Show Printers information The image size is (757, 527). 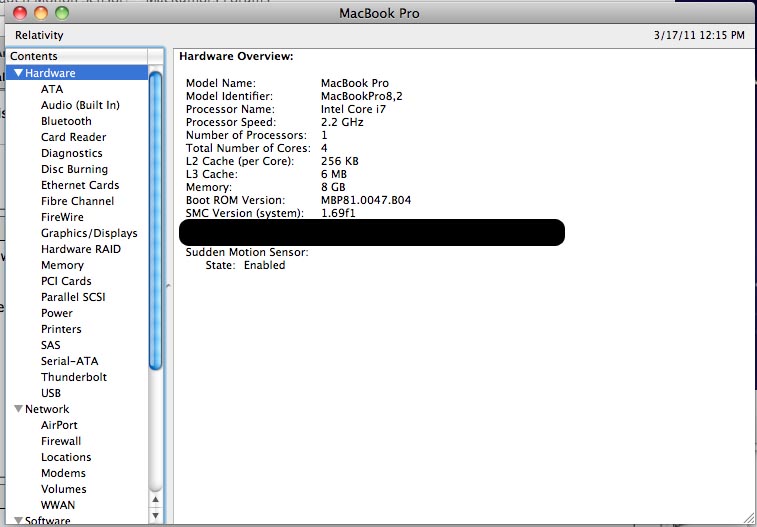click(61, 329)
